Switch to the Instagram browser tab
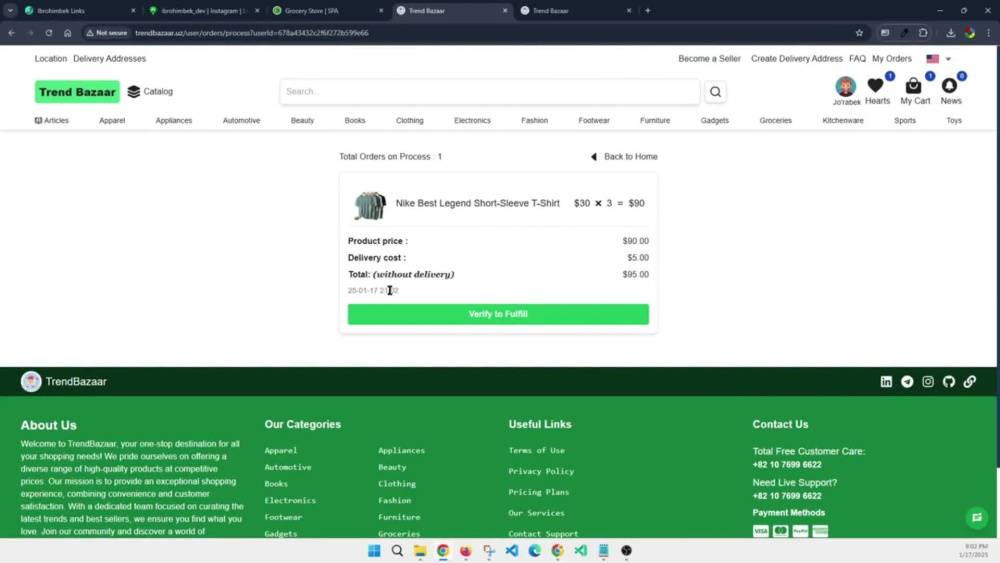The height and width of the screenshot is (563, 1000). 203,11
